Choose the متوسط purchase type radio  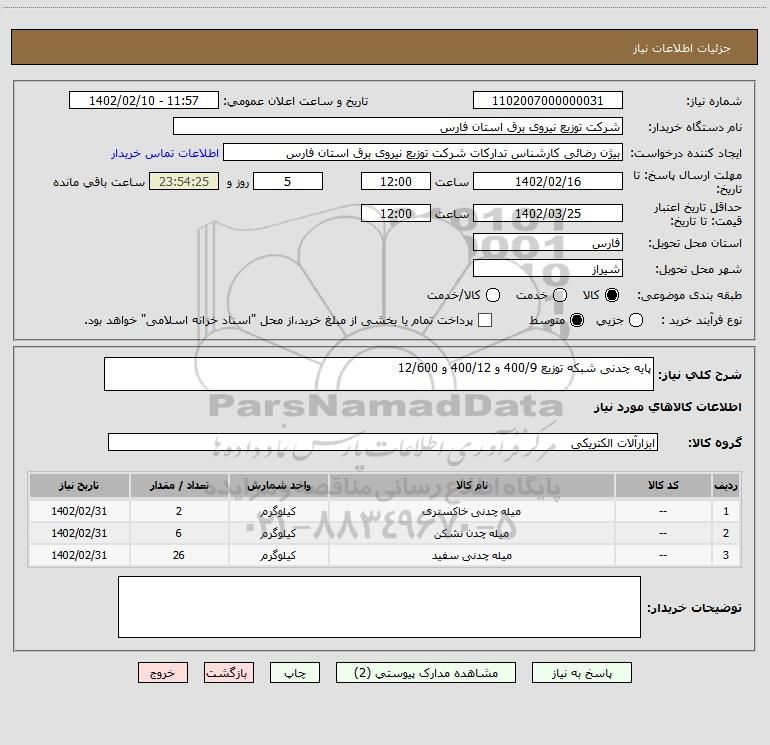(x=577, y=320)
